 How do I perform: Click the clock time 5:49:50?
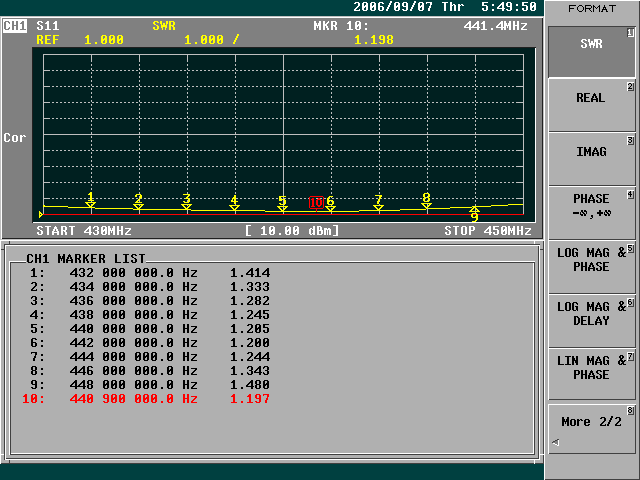click(509, 7)
